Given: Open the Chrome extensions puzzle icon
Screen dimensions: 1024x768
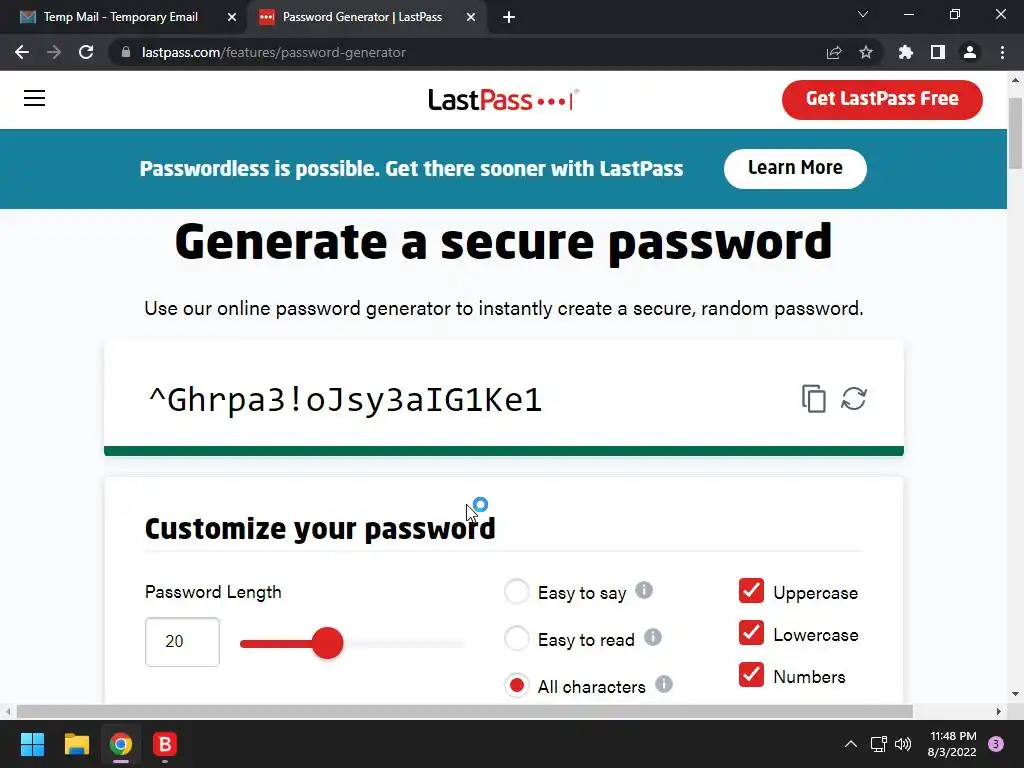Looking at the screenshot, I should (x=906, y=52).
